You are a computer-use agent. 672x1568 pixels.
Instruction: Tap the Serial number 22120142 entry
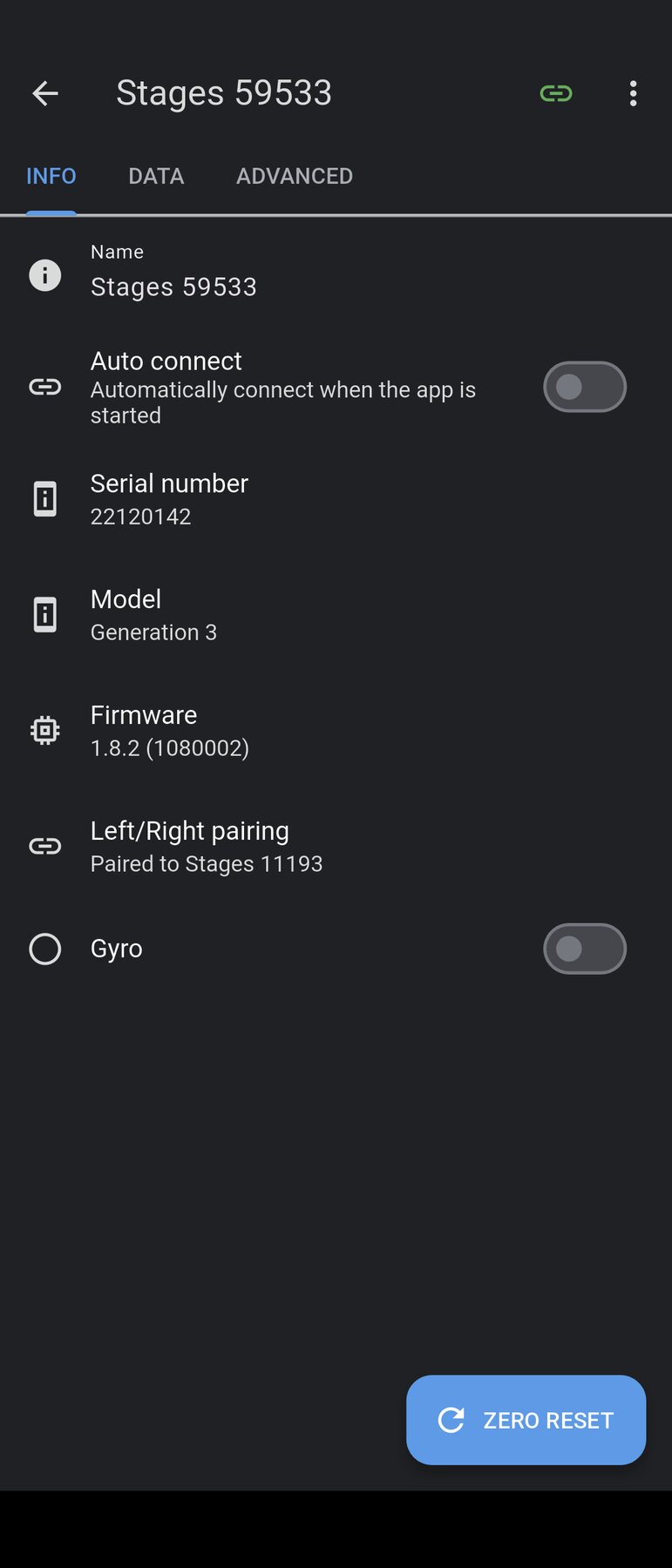click(169, 499)
